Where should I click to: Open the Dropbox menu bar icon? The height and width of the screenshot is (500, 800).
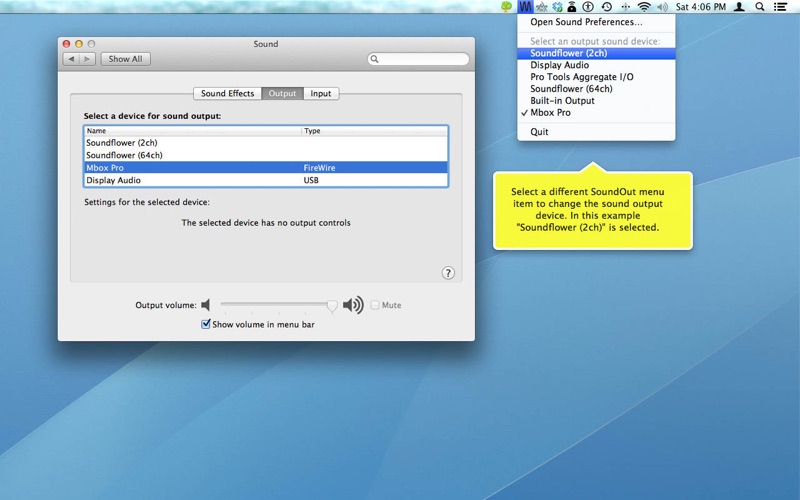pyautogui.click(x=557, y=7)
